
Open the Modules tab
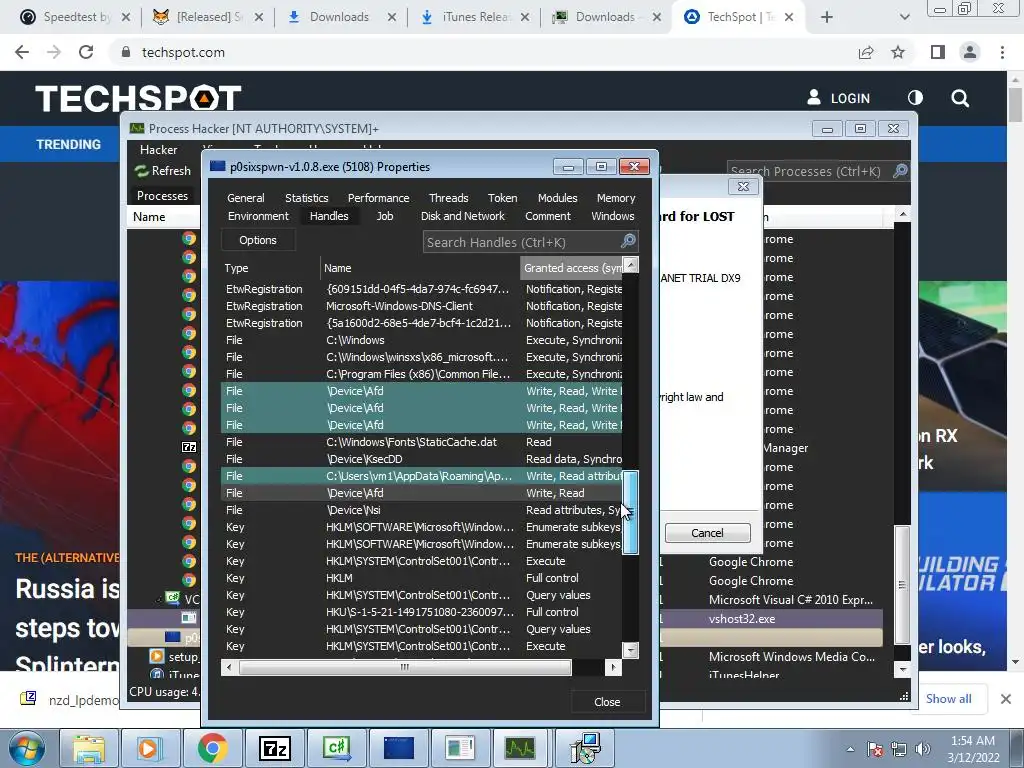point(557,198)
